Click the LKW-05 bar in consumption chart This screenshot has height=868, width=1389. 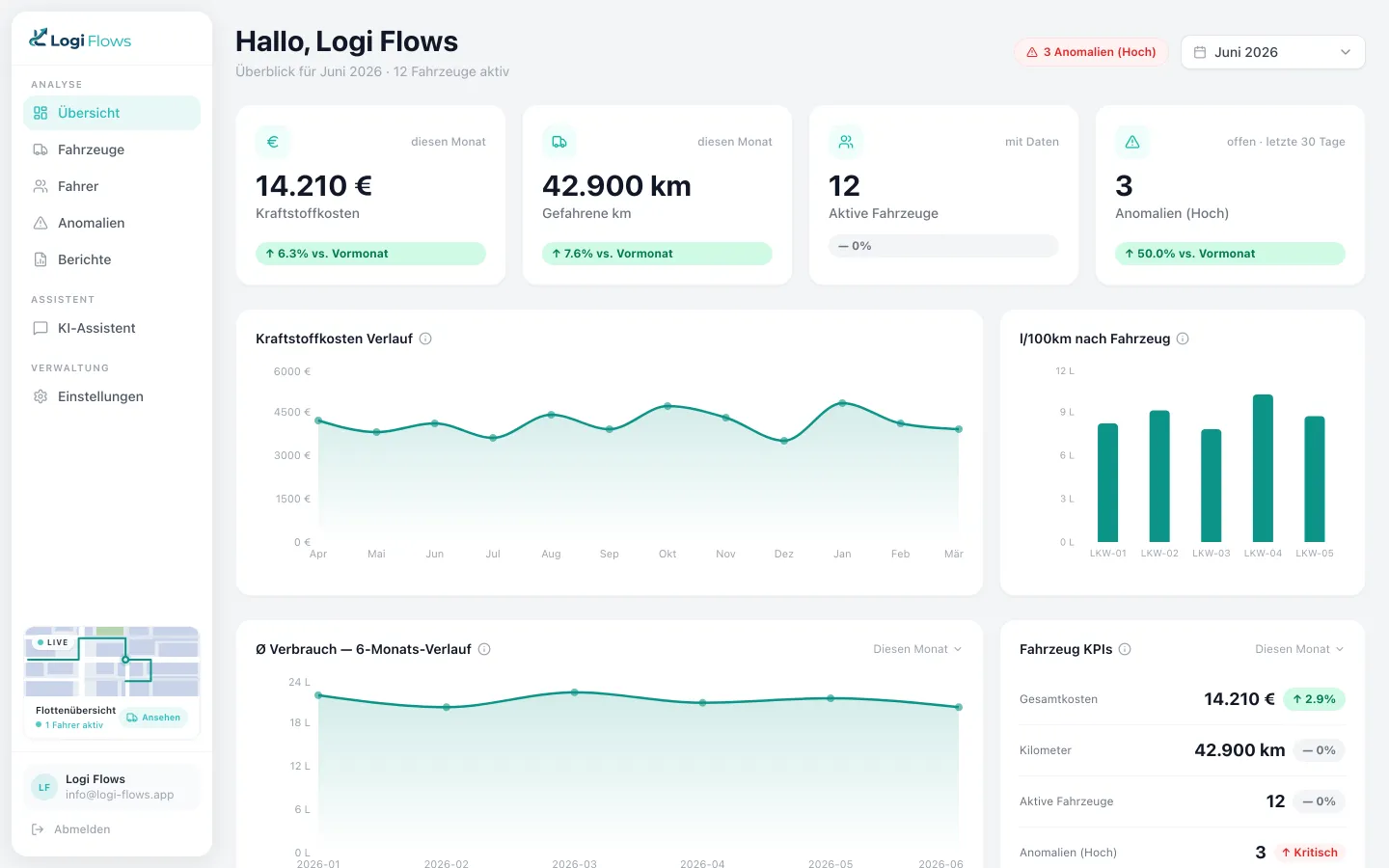1315,478
